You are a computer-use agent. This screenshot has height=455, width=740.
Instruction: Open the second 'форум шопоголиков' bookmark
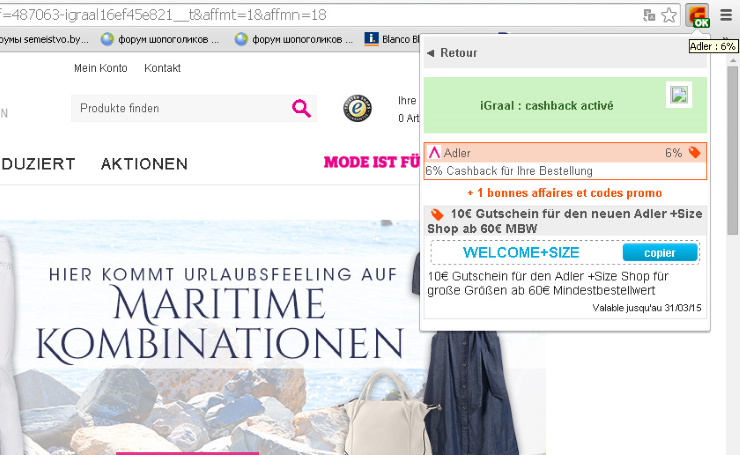pyautogui.click(x=294, y=39)
